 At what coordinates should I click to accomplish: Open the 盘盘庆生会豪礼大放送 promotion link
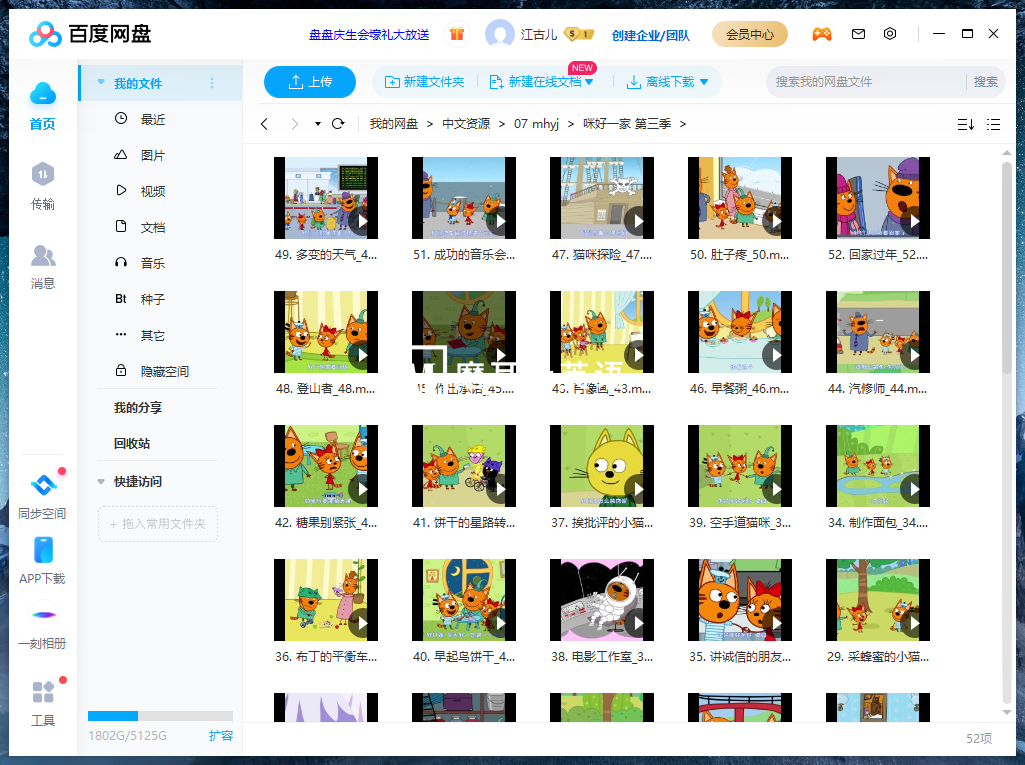pos(371,33)
